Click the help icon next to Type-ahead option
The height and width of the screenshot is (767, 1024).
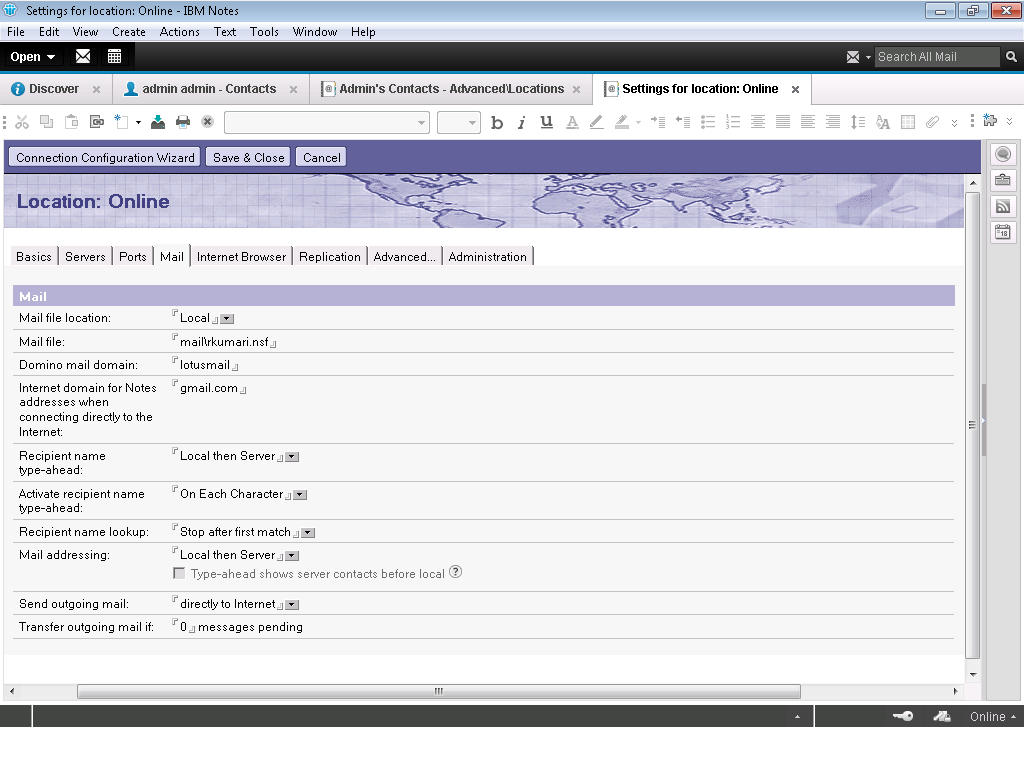click(455, 572)
